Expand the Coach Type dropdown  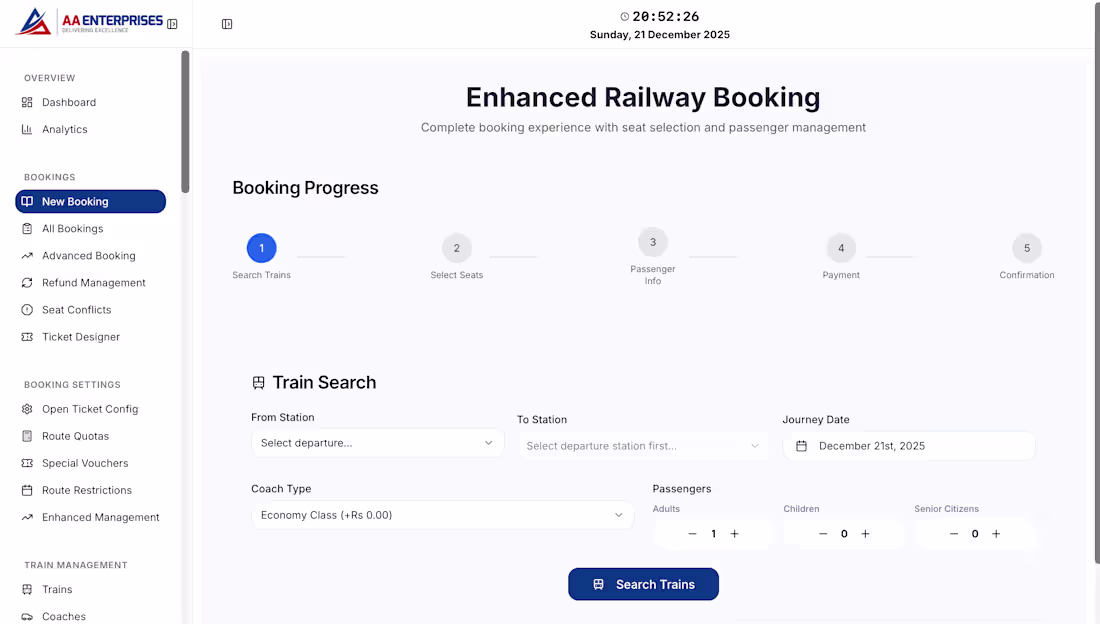click(x=443, y=514)
